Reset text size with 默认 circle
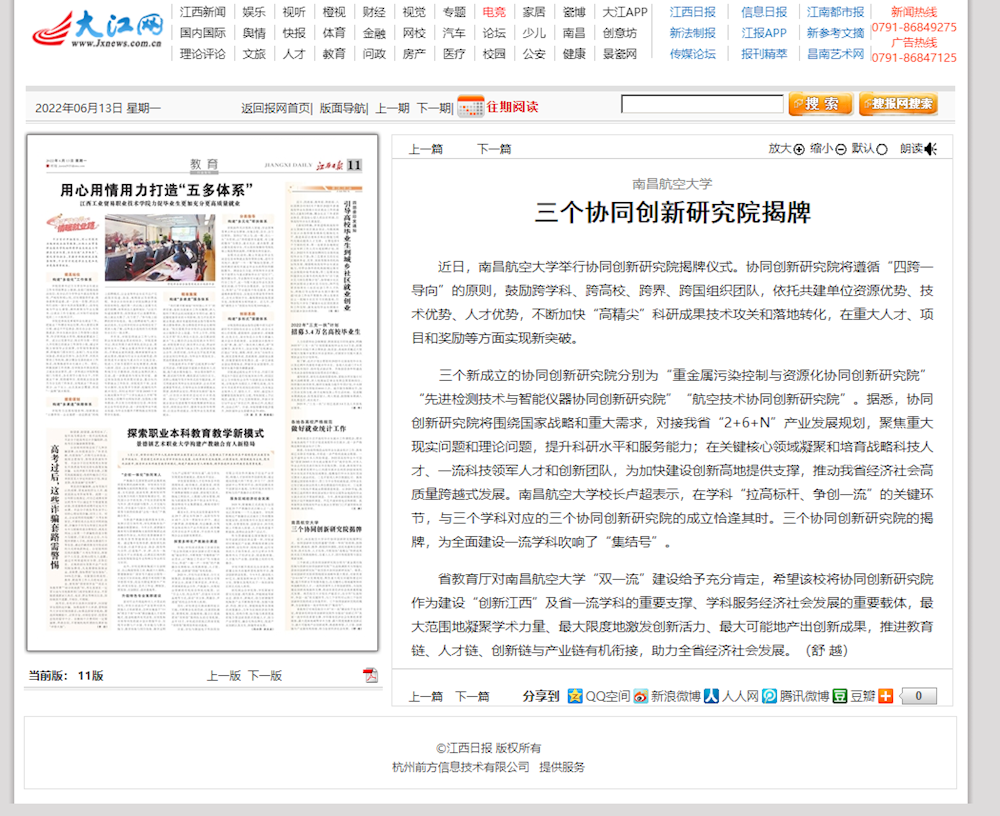This screenshot has height=816, width=1000. point(881,149)
